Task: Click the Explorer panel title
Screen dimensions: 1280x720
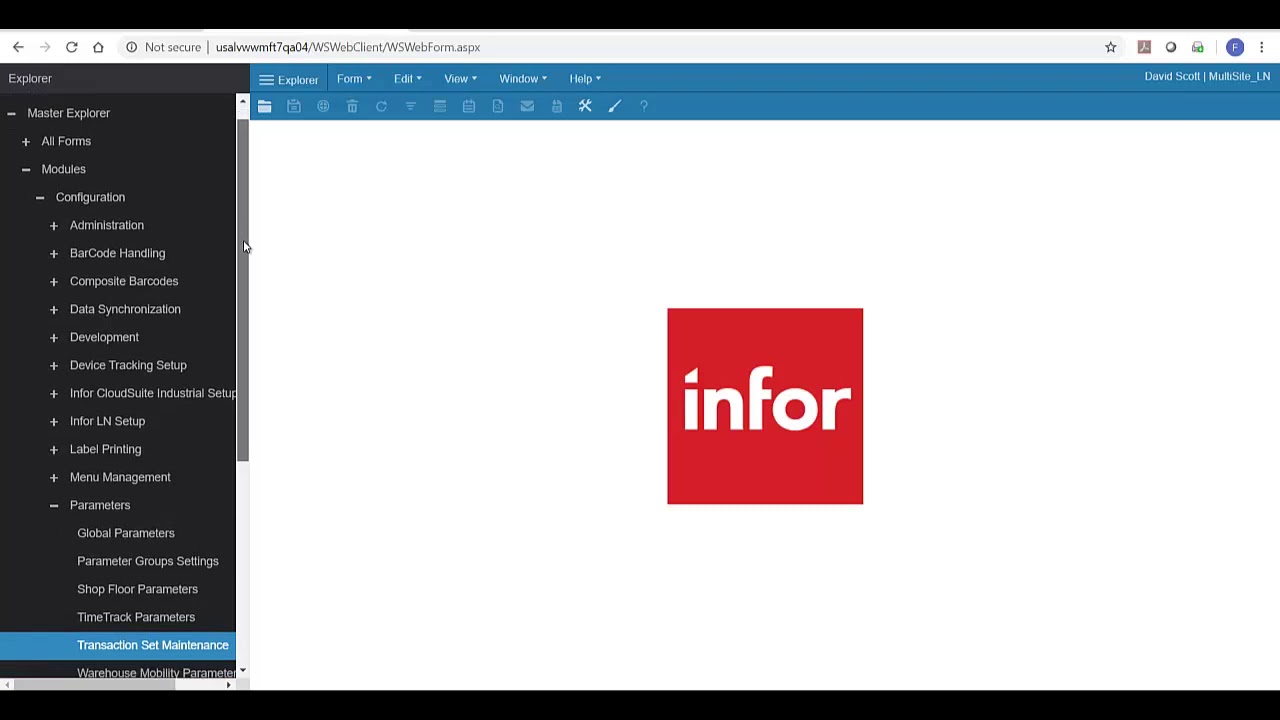Action: pos(30,78)
